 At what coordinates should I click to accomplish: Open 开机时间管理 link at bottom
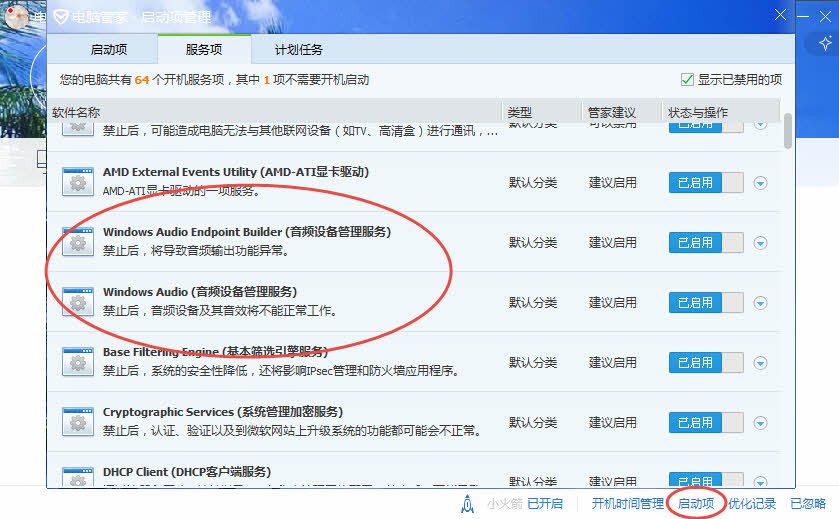pos(628,503)
